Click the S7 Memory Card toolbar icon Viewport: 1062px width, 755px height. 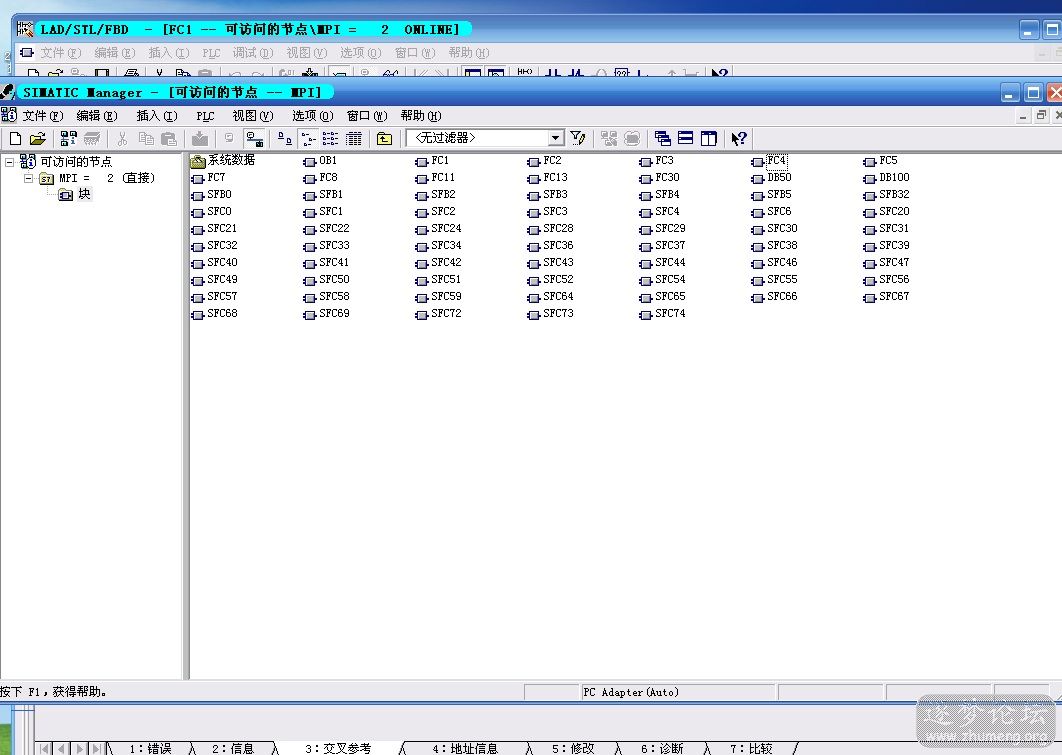click(91, 139)
